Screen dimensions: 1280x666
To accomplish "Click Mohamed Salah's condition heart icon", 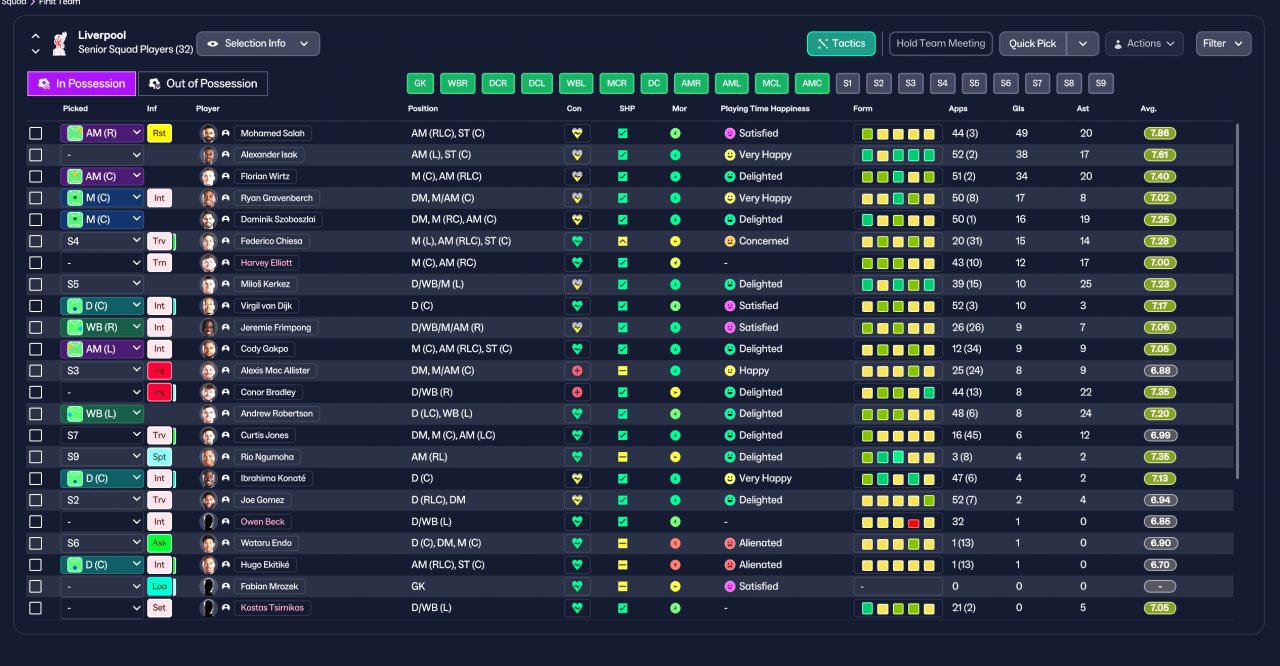I will (577, 133).
